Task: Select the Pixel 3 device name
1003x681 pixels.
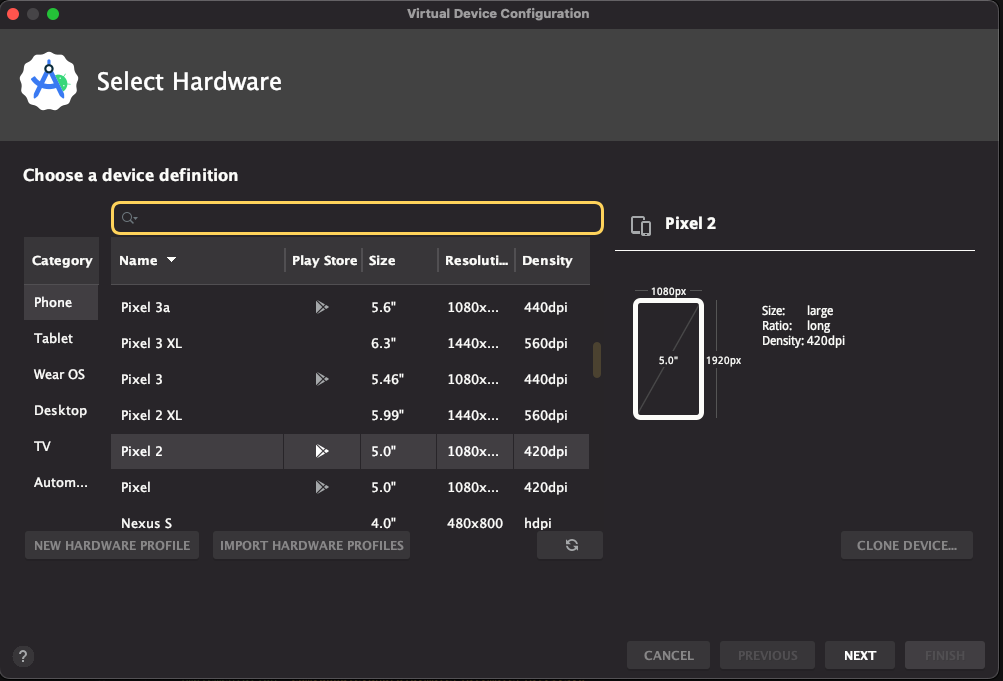Action: coord(141,379)
